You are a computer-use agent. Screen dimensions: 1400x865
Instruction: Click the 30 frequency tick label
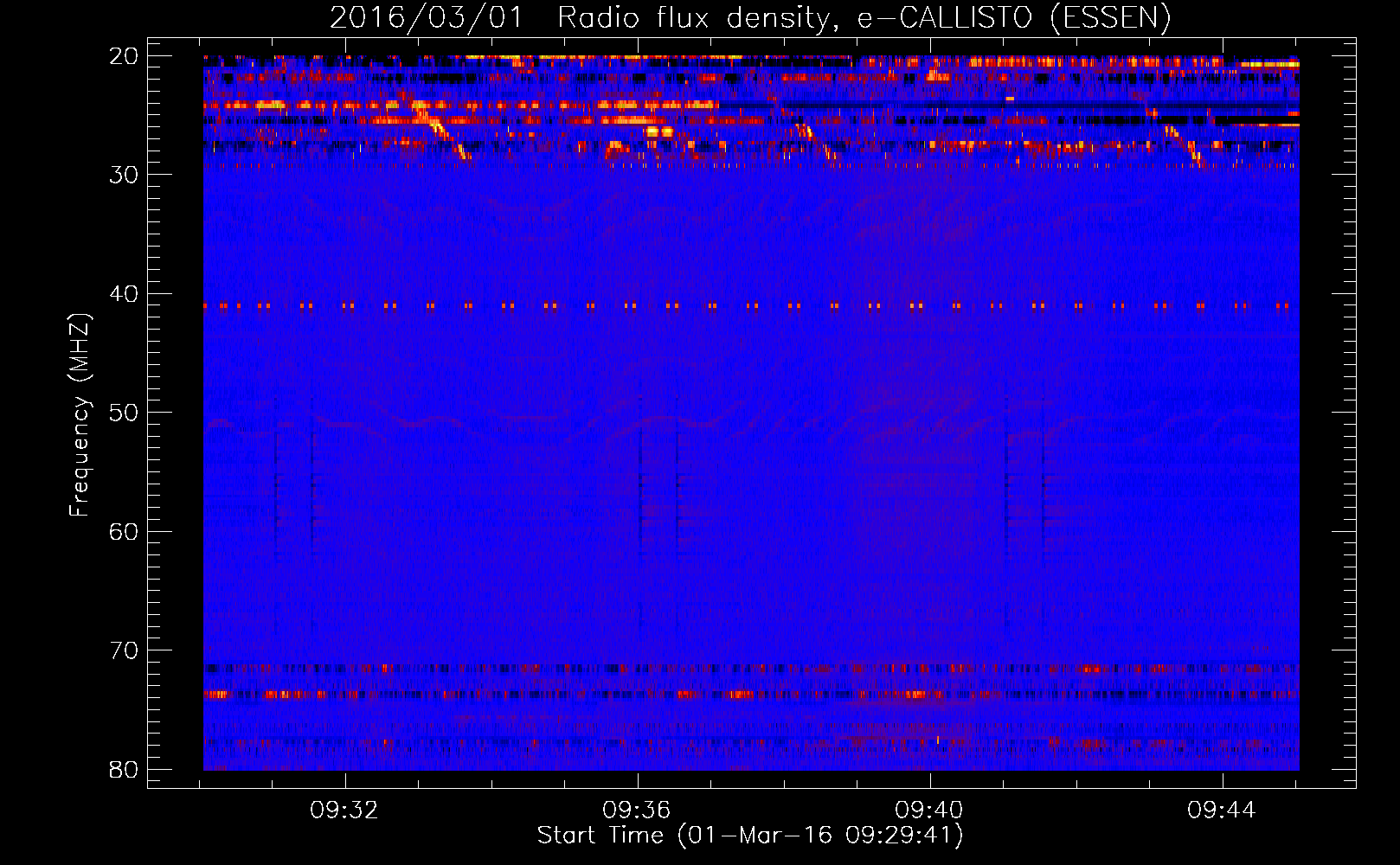click(x=124, y=175)
